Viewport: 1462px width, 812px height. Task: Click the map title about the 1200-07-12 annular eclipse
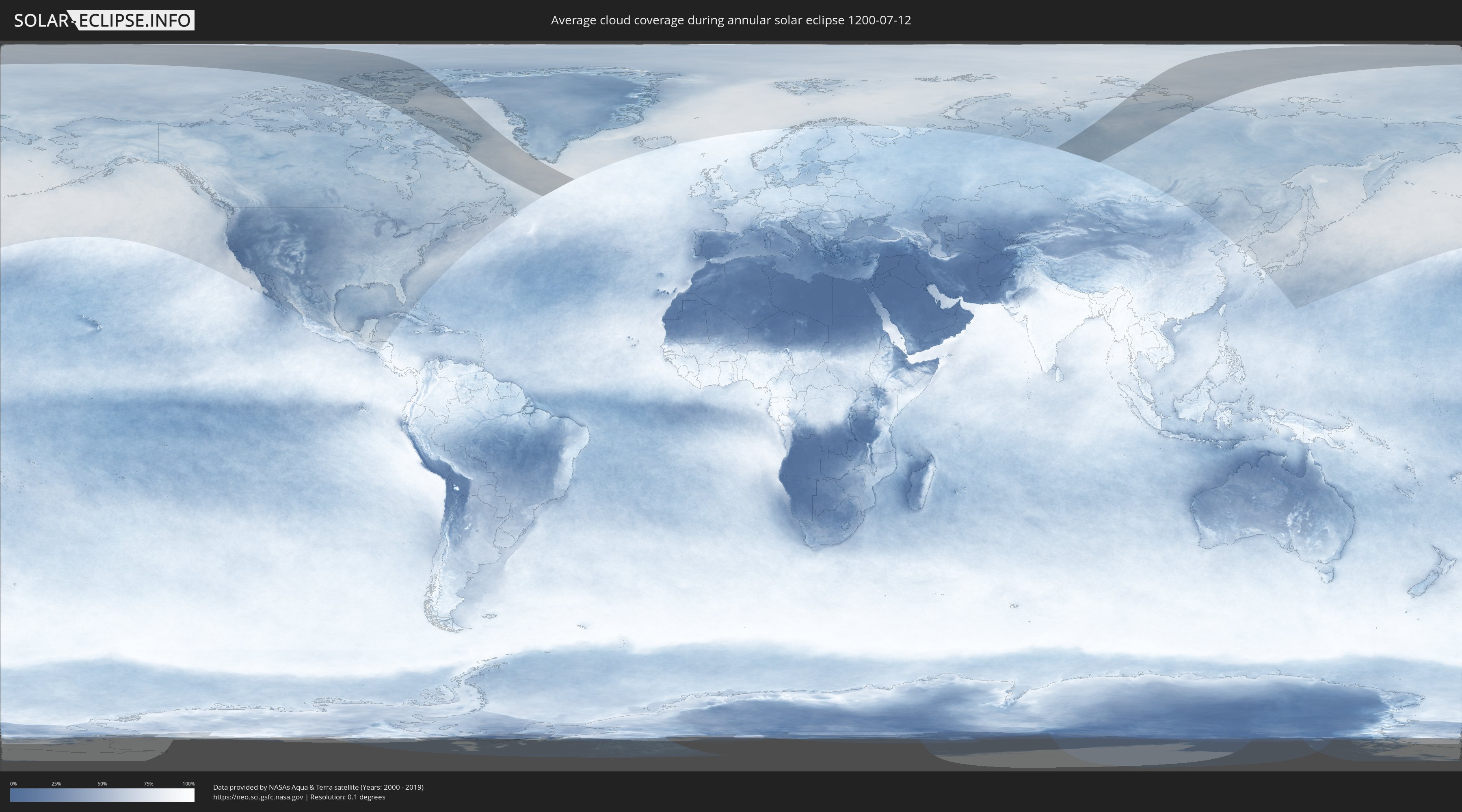(x=731, y=20)
